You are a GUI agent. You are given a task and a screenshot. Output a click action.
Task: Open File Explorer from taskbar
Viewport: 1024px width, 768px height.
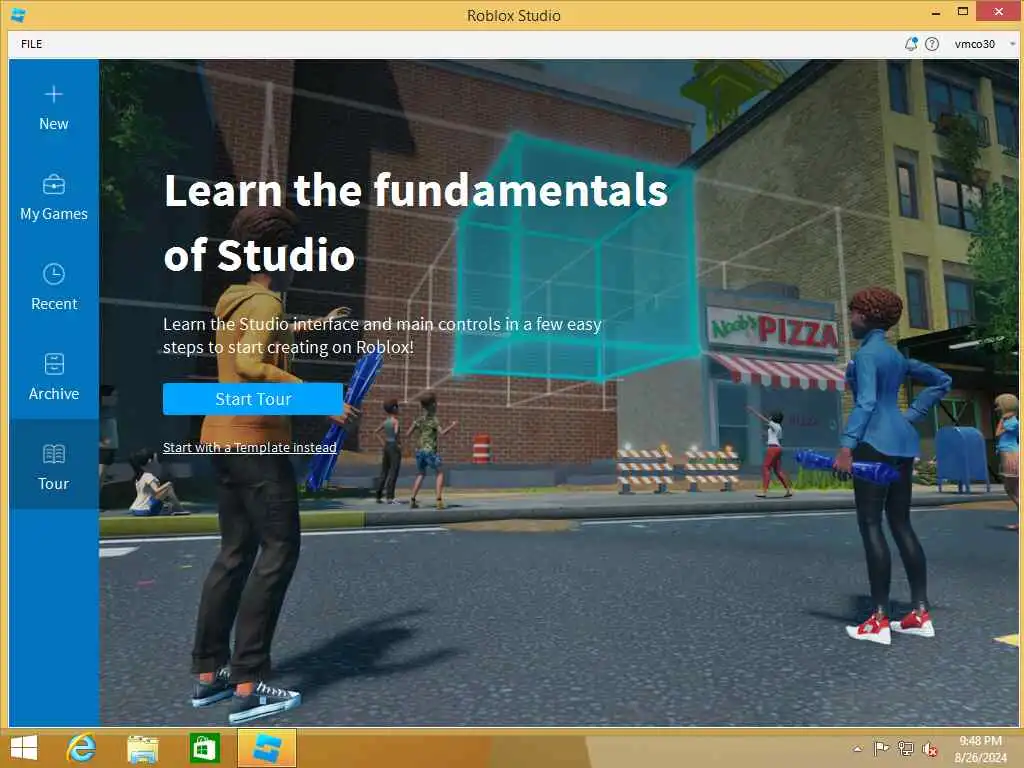(x=142, y=748)
